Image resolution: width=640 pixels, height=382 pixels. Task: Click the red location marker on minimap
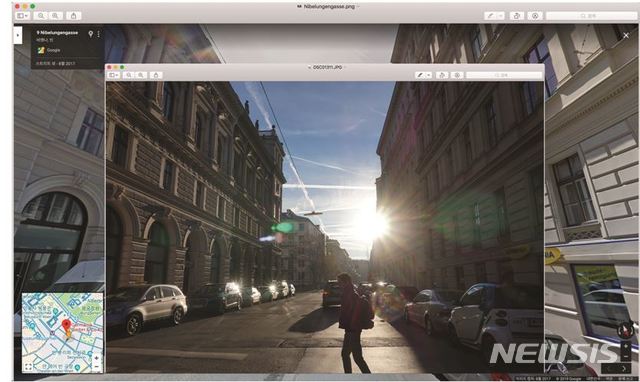click(66, 326)
